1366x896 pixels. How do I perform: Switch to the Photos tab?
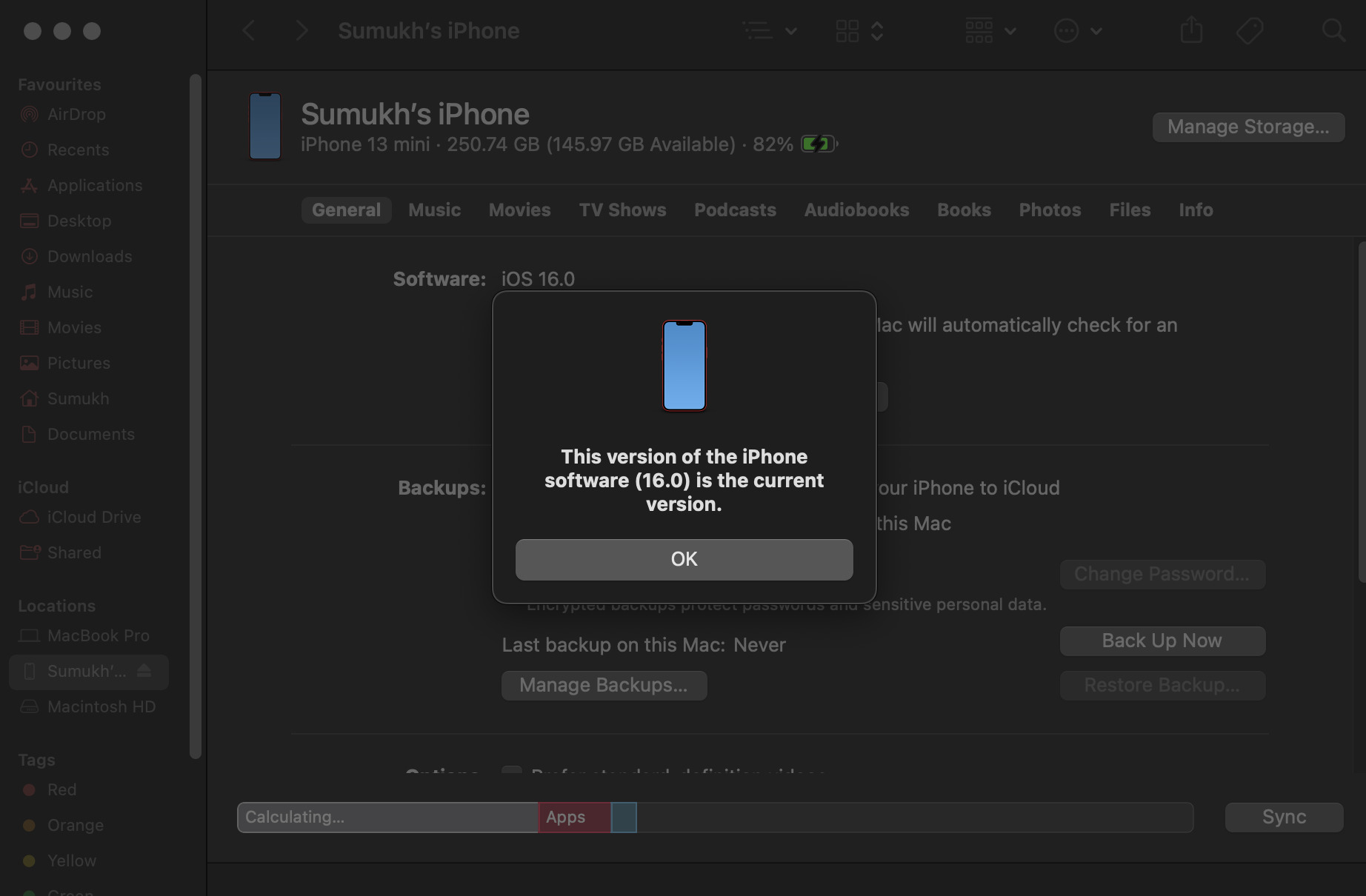point(1050,210)
